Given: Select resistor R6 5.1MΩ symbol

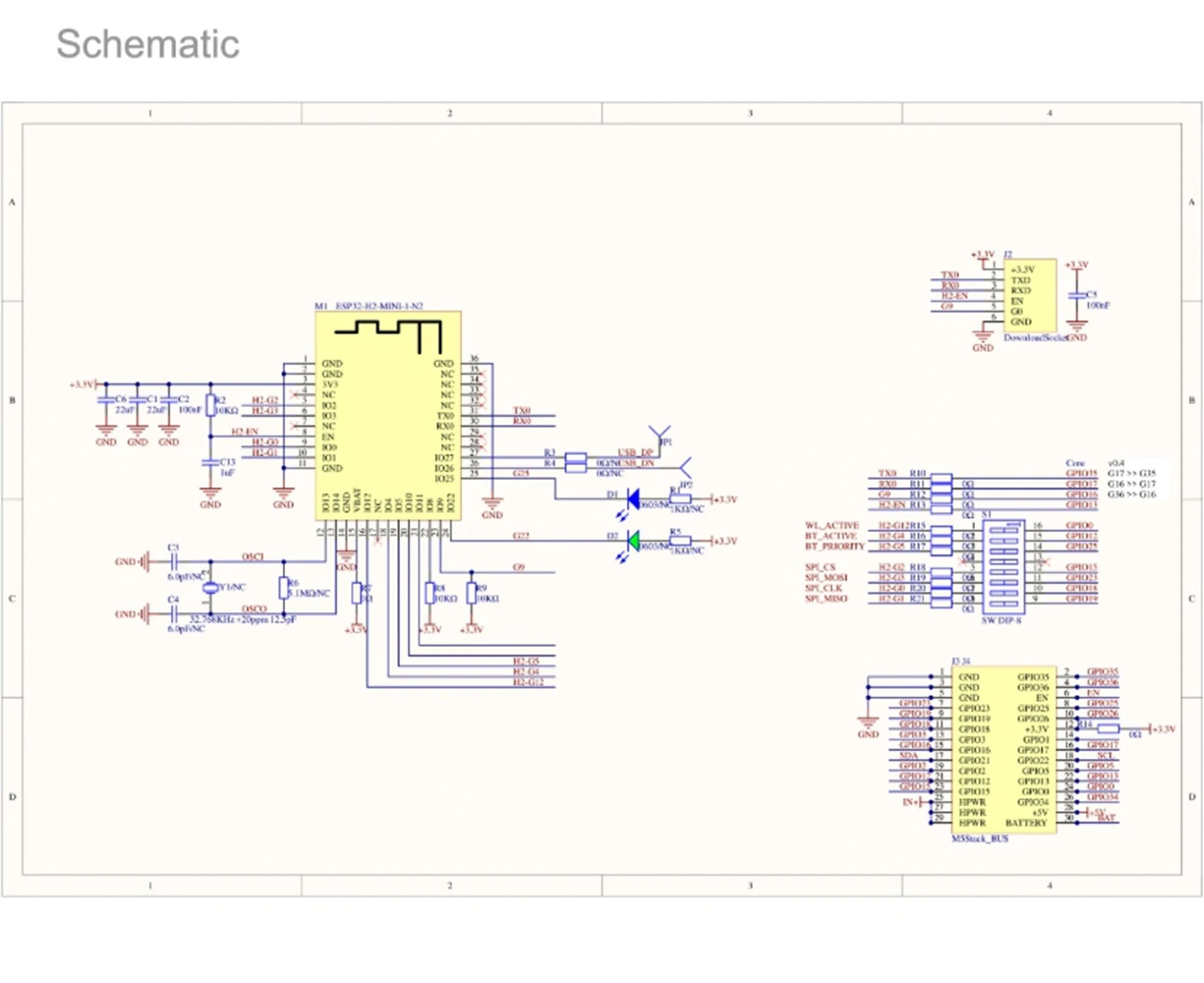Looking at the screenshot, I should click(x=283, y=588).
